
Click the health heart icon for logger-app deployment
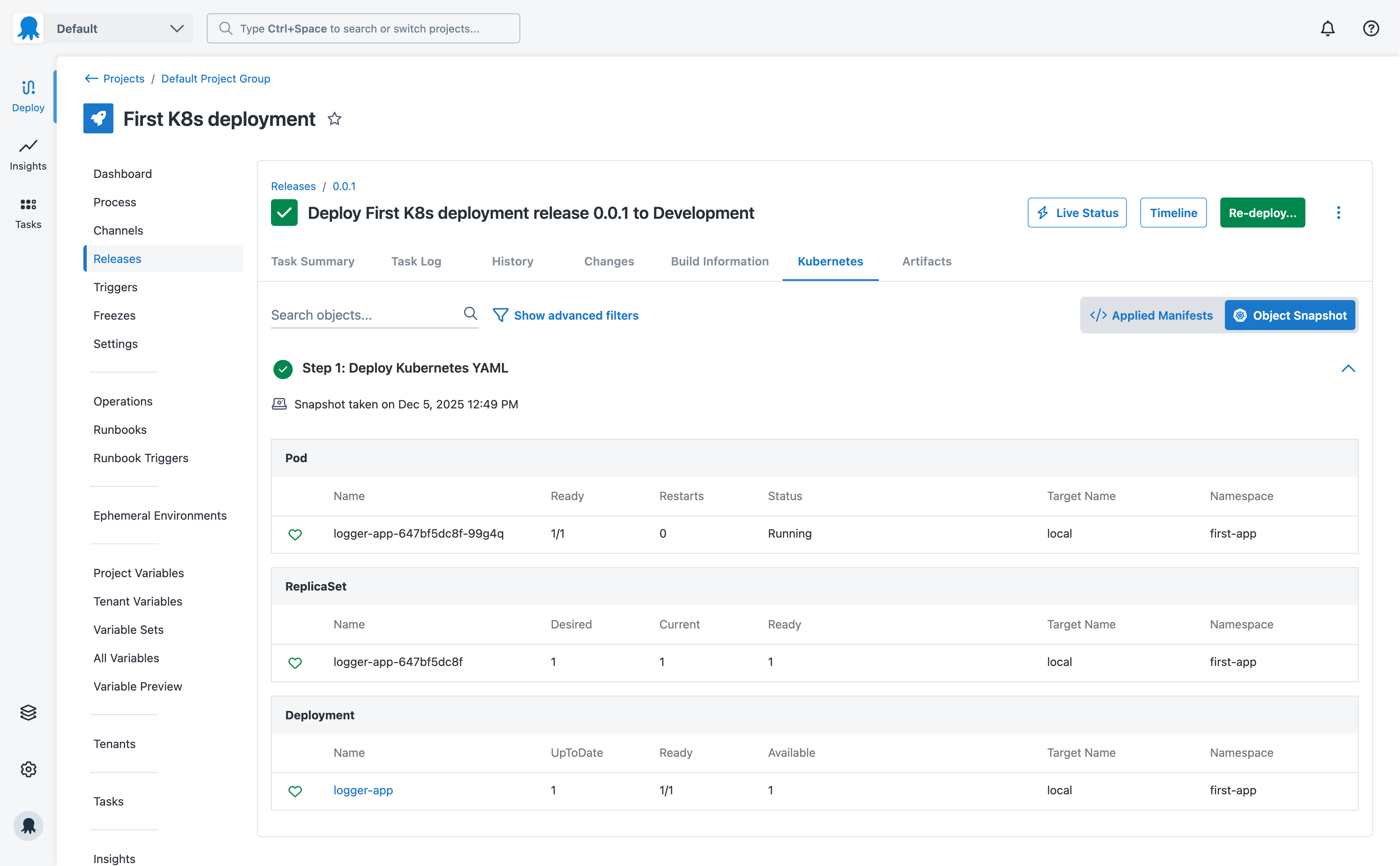click(295, 791)
